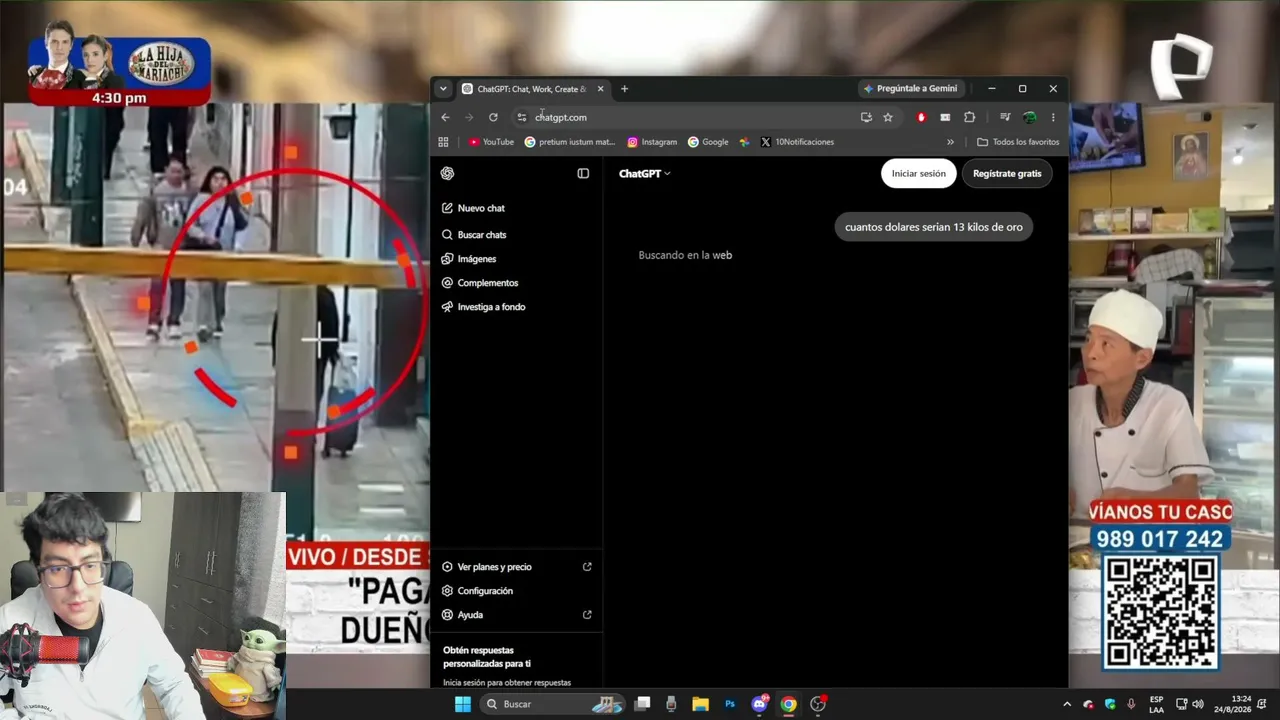1280x720 pixels.
Task: Click the Iniciar sesión button
Action: [918, 173]
